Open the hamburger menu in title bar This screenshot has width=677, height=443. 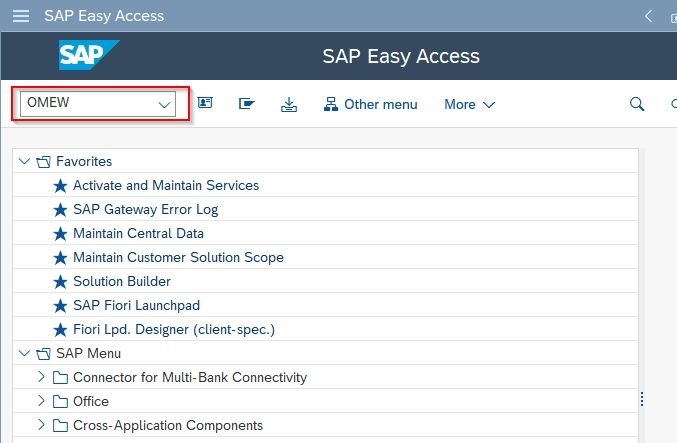[x=21, y=16]
